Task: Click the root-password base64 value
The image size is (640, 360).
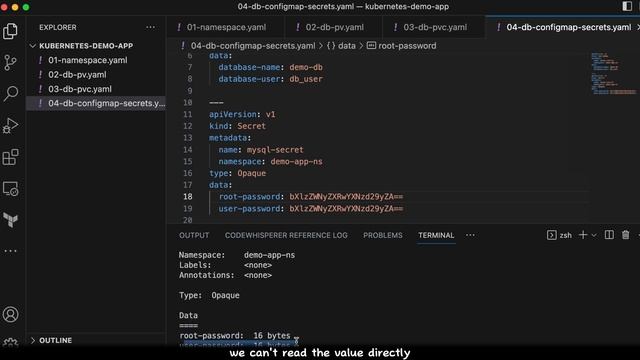Action: (346, 197)
